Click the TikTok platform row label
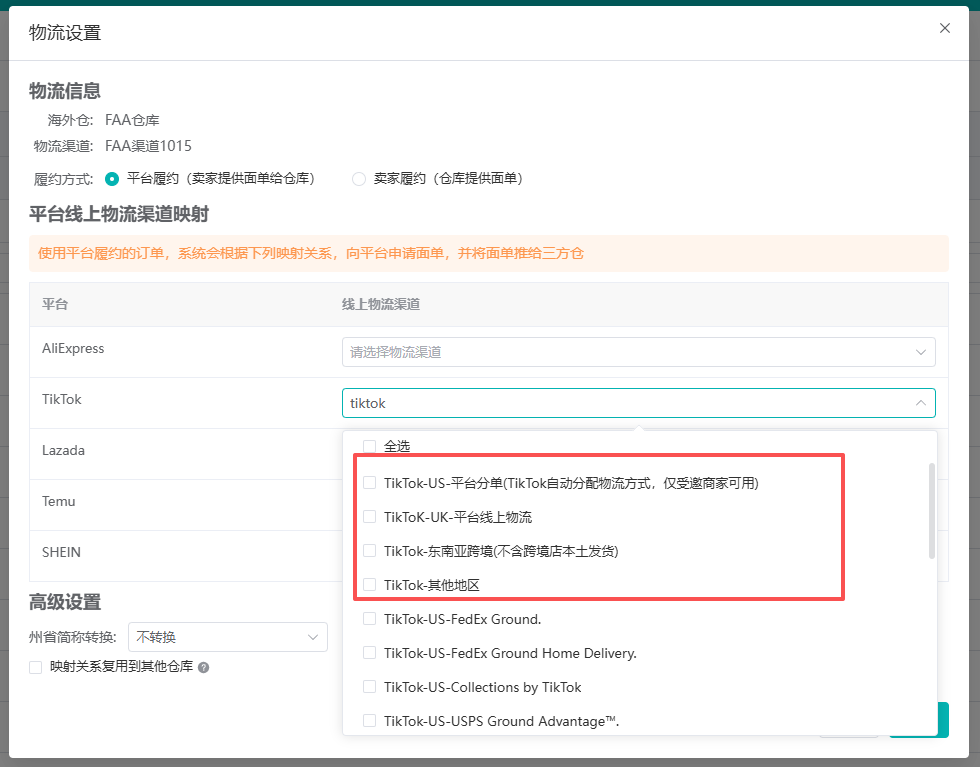Image resolution: width=980 pixels, height=767 pixels. click(62, 399)
